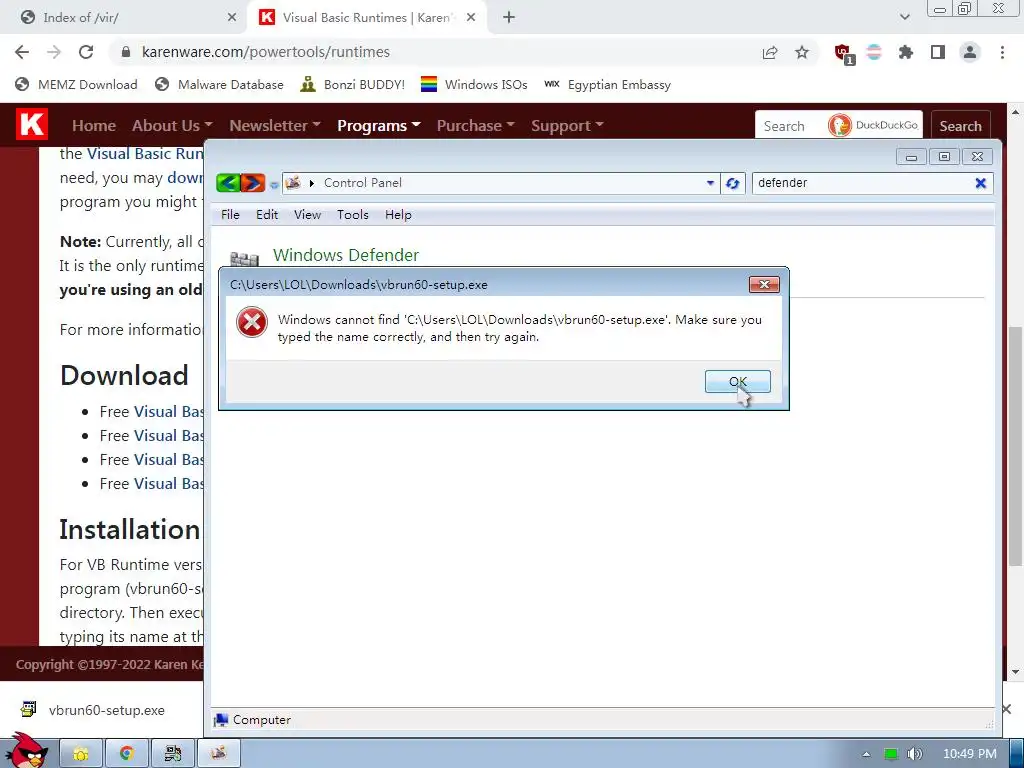
Task: Expand Purchase menu
Action: coord(475,125)
